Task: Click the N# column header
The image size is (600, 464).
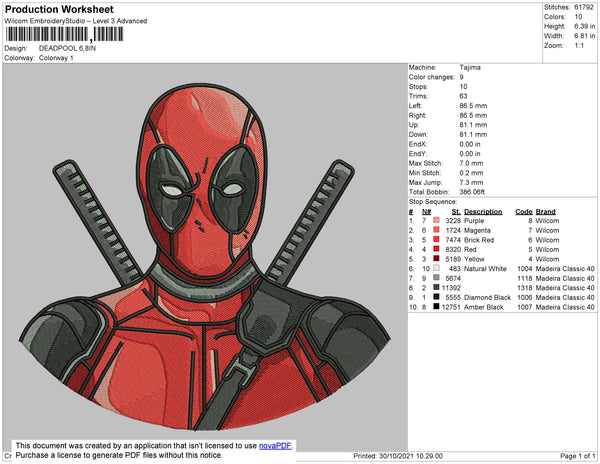Action: [426, 212]
